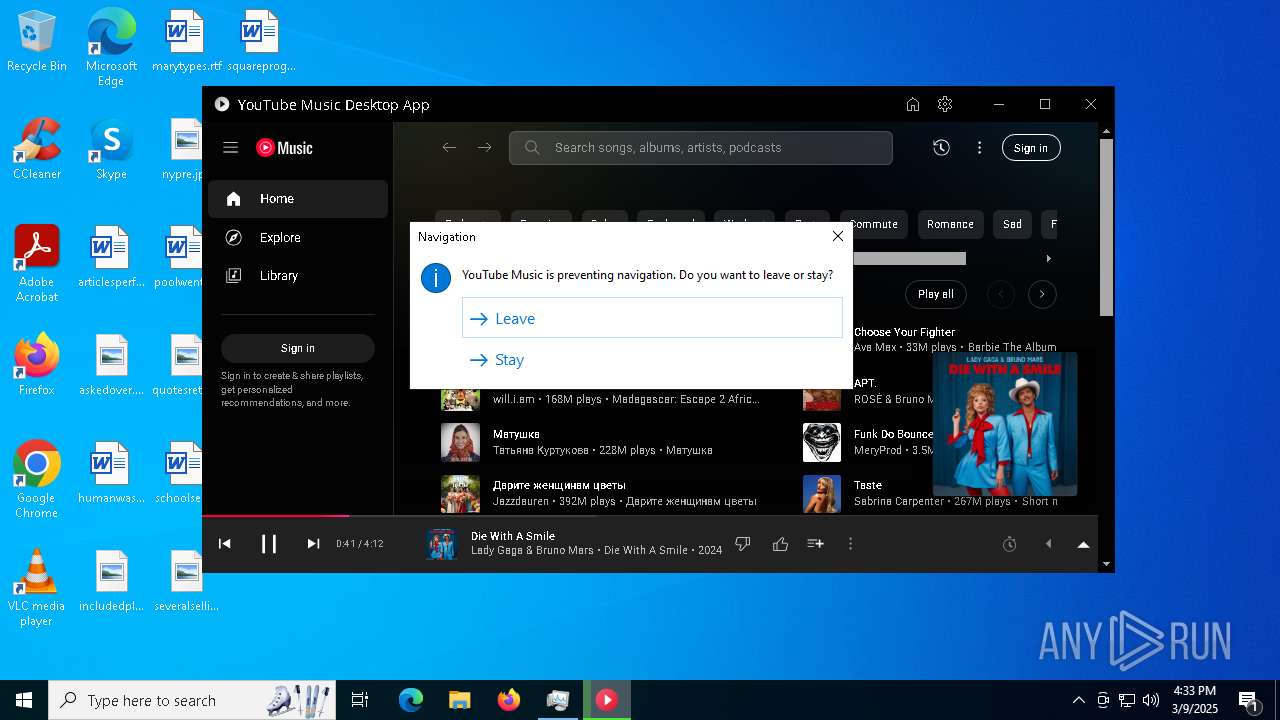1280x720 pixels.
Task: Click the Play all button
Action: 936,294
